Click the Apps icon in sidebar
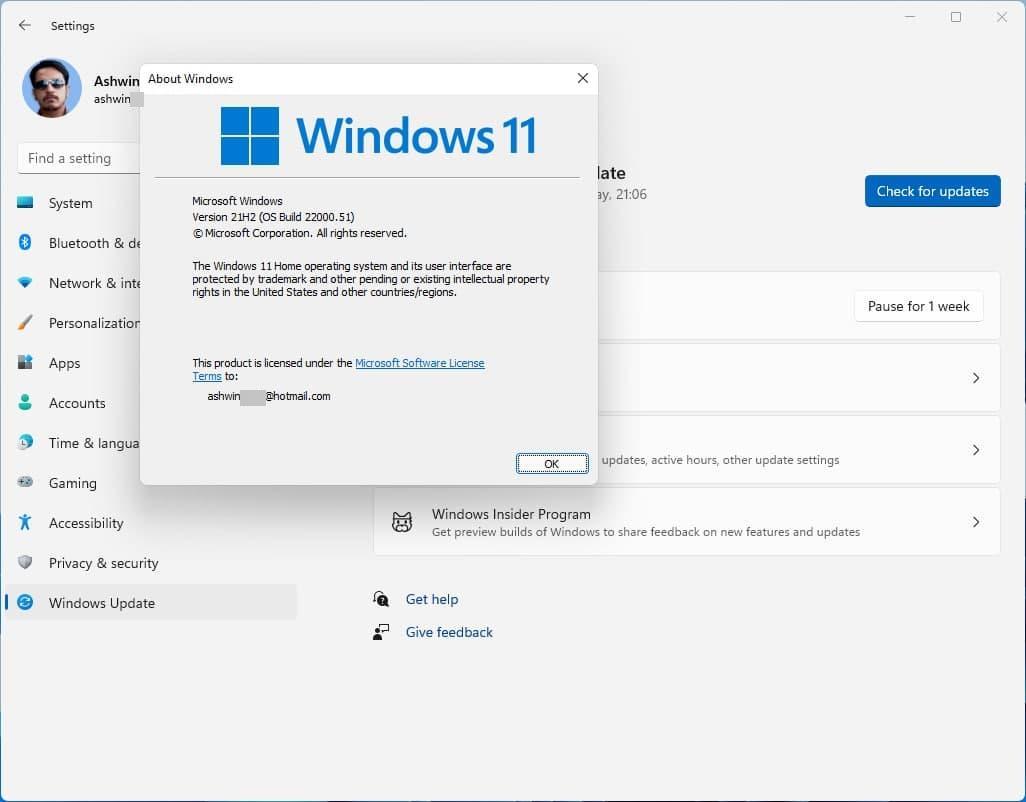This screenshot has height=802, width=1026. [25, 363]
